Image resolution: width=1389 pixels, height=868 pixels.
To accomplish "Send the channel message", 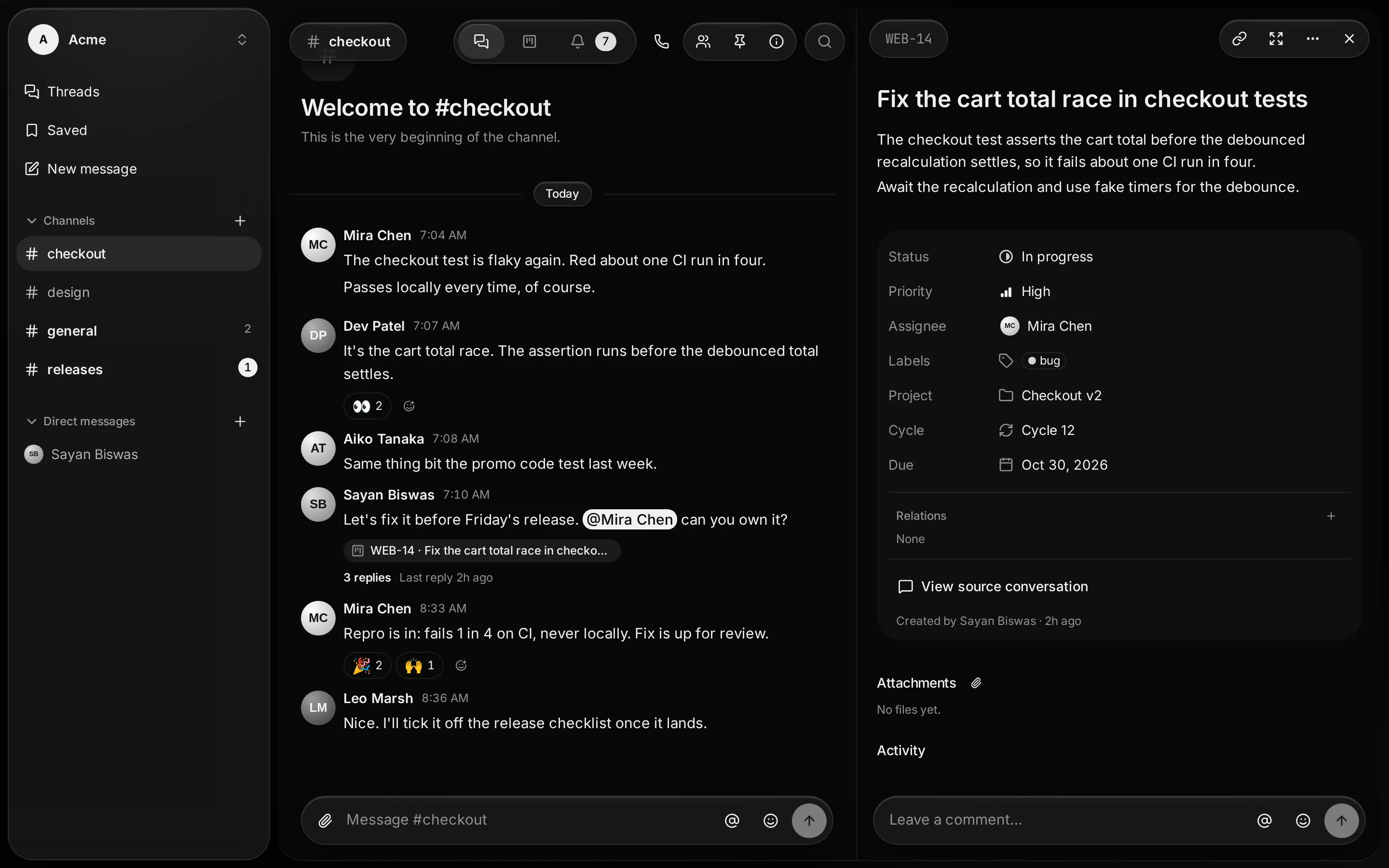I will pyautogui.click(x=809, y=821).
